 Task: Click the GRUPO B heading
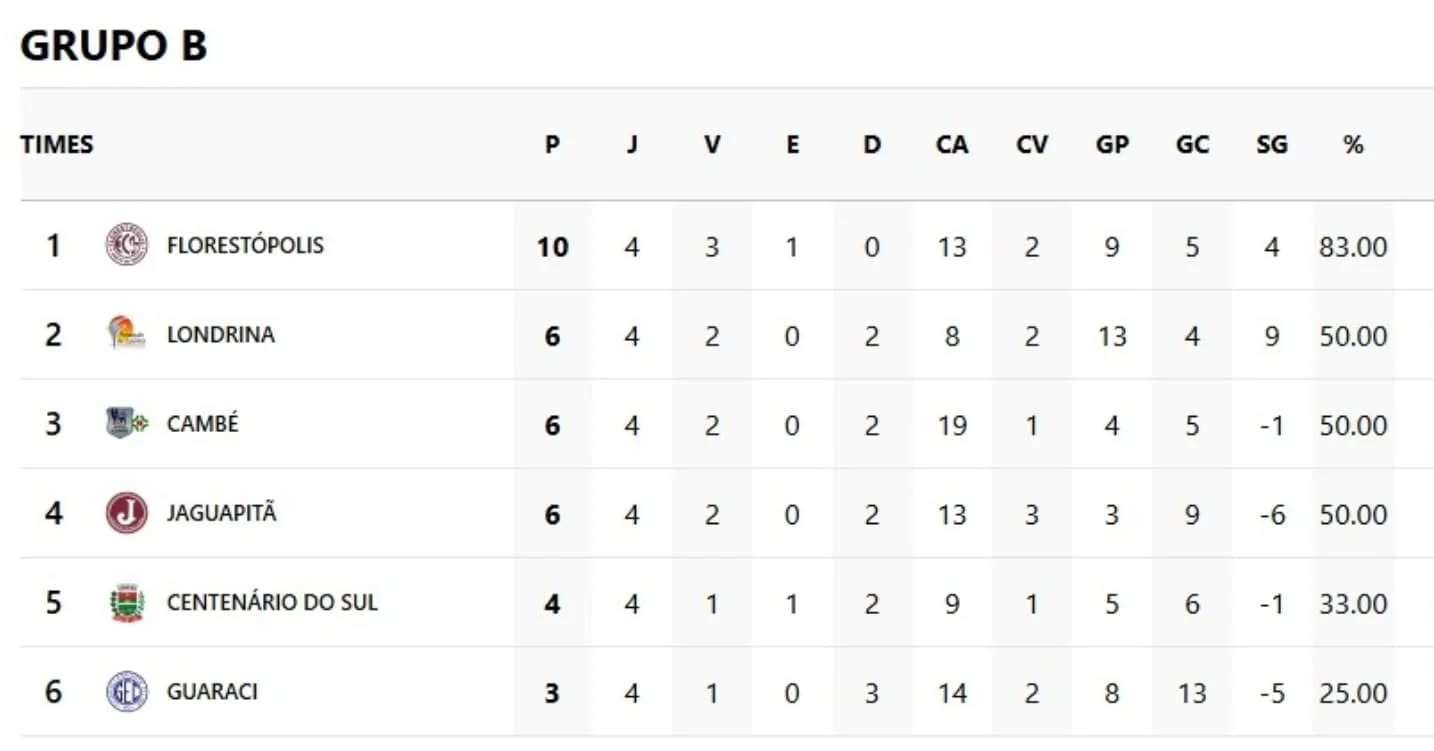[x=114, y=46]
